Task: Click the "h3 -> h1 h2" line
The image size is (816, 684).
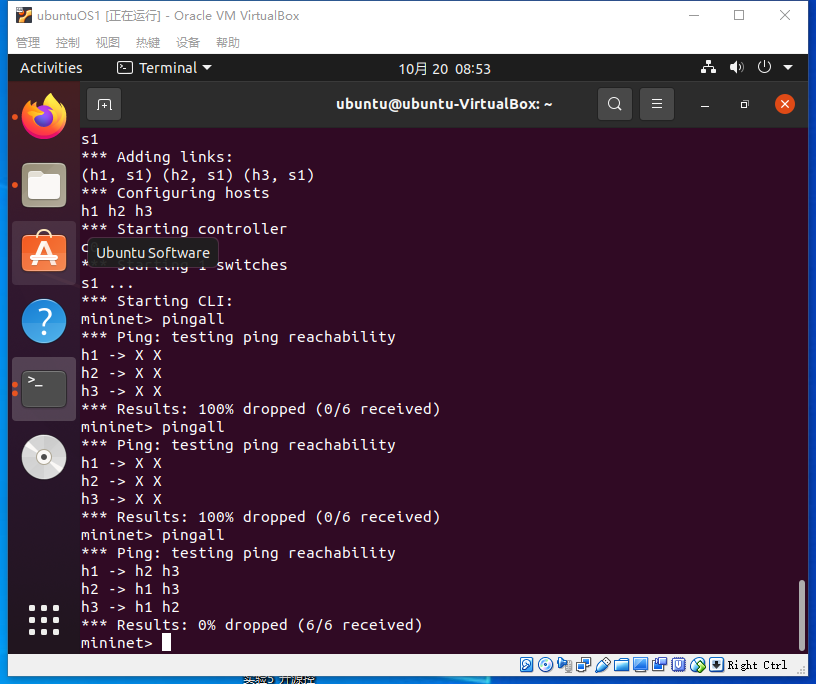Action: pos(130,607)
